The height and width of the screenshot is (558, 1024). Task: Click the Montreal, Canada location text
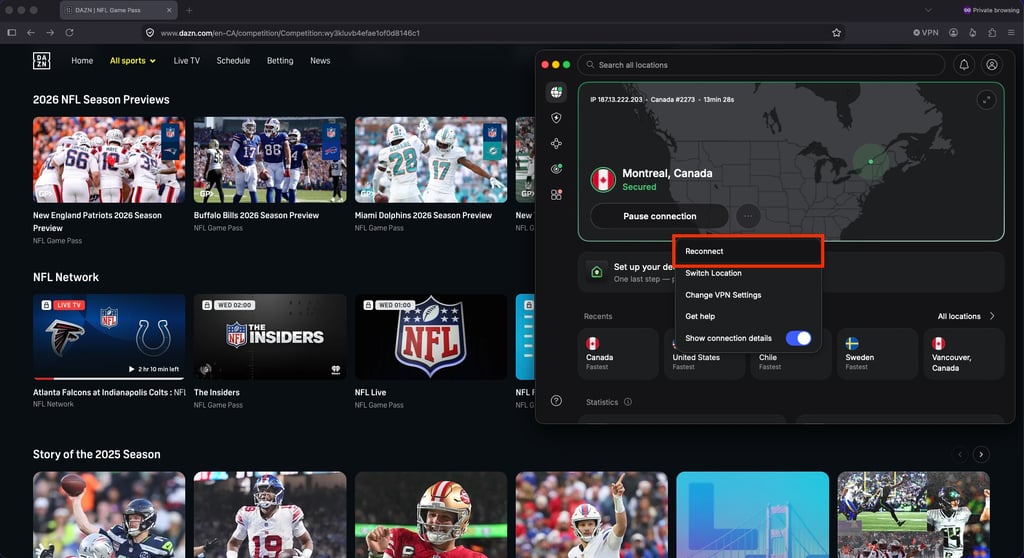(667, 173)
